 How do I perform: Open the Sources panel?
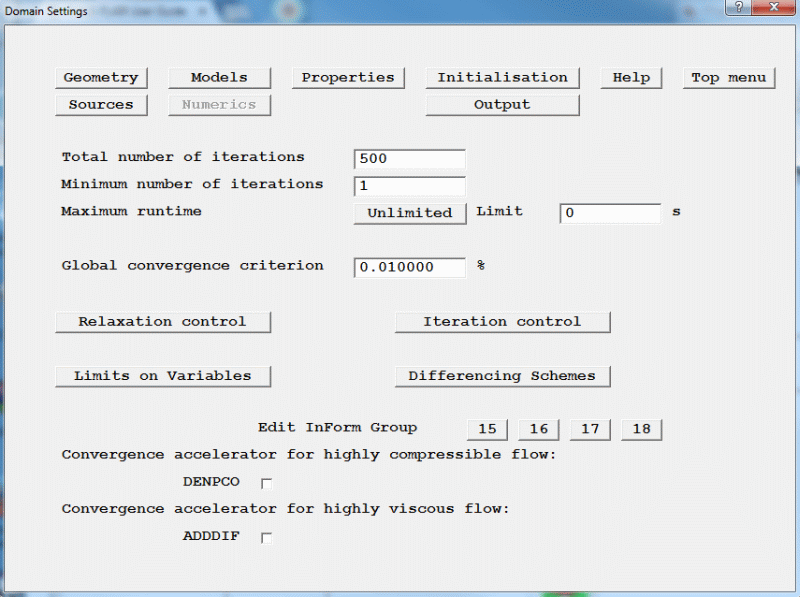[101, 105]
